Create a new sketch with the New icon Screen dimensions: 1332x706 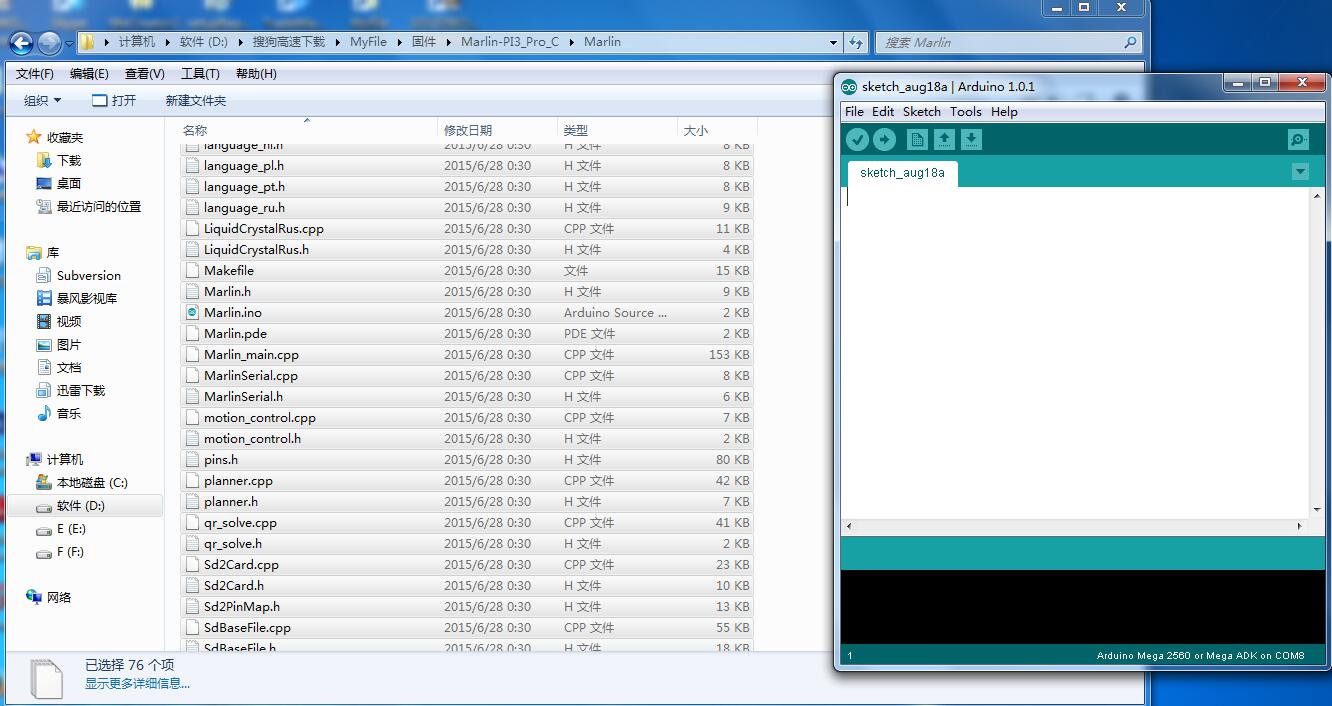917,140
